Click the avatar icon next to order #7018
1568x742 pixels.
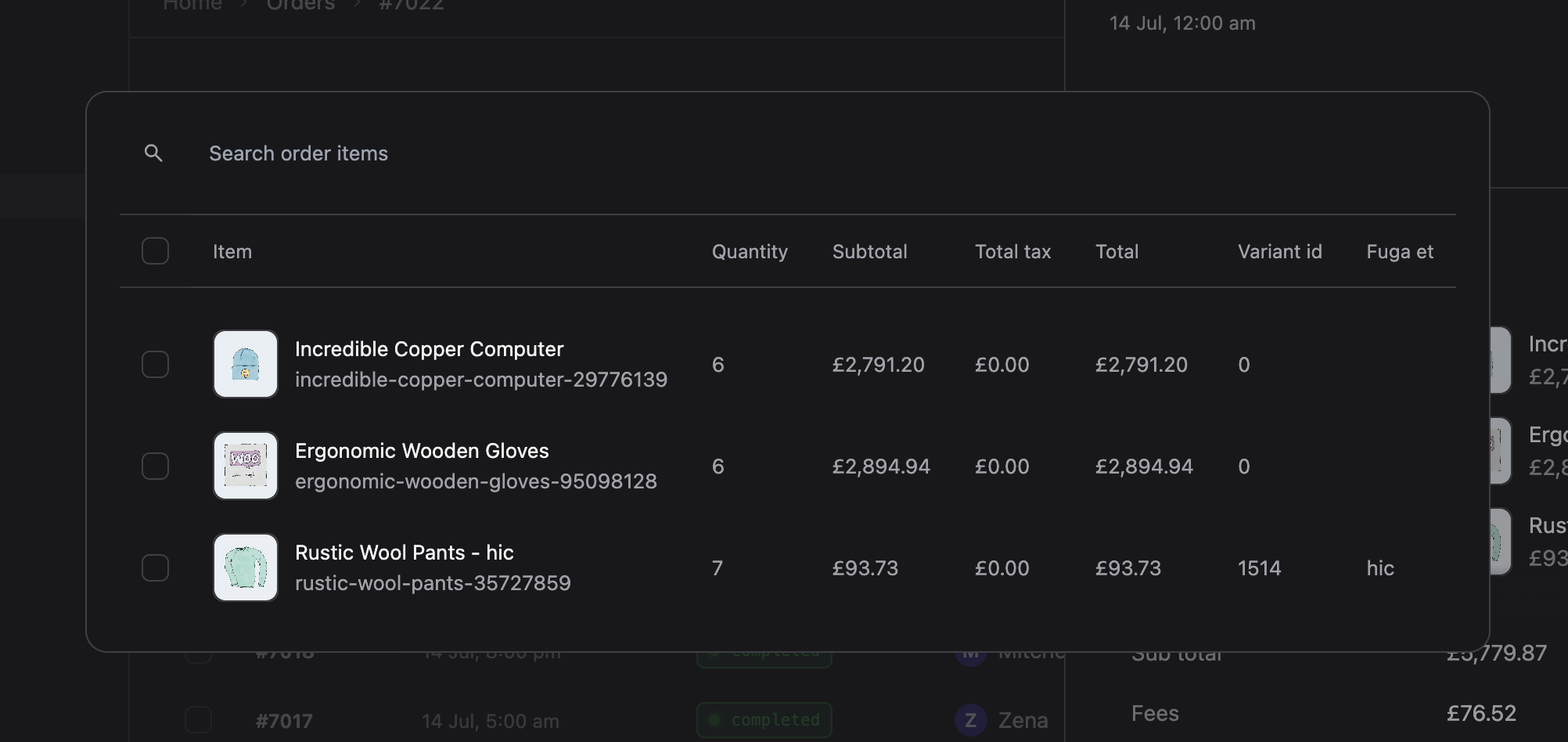click(x=970, y=650)
